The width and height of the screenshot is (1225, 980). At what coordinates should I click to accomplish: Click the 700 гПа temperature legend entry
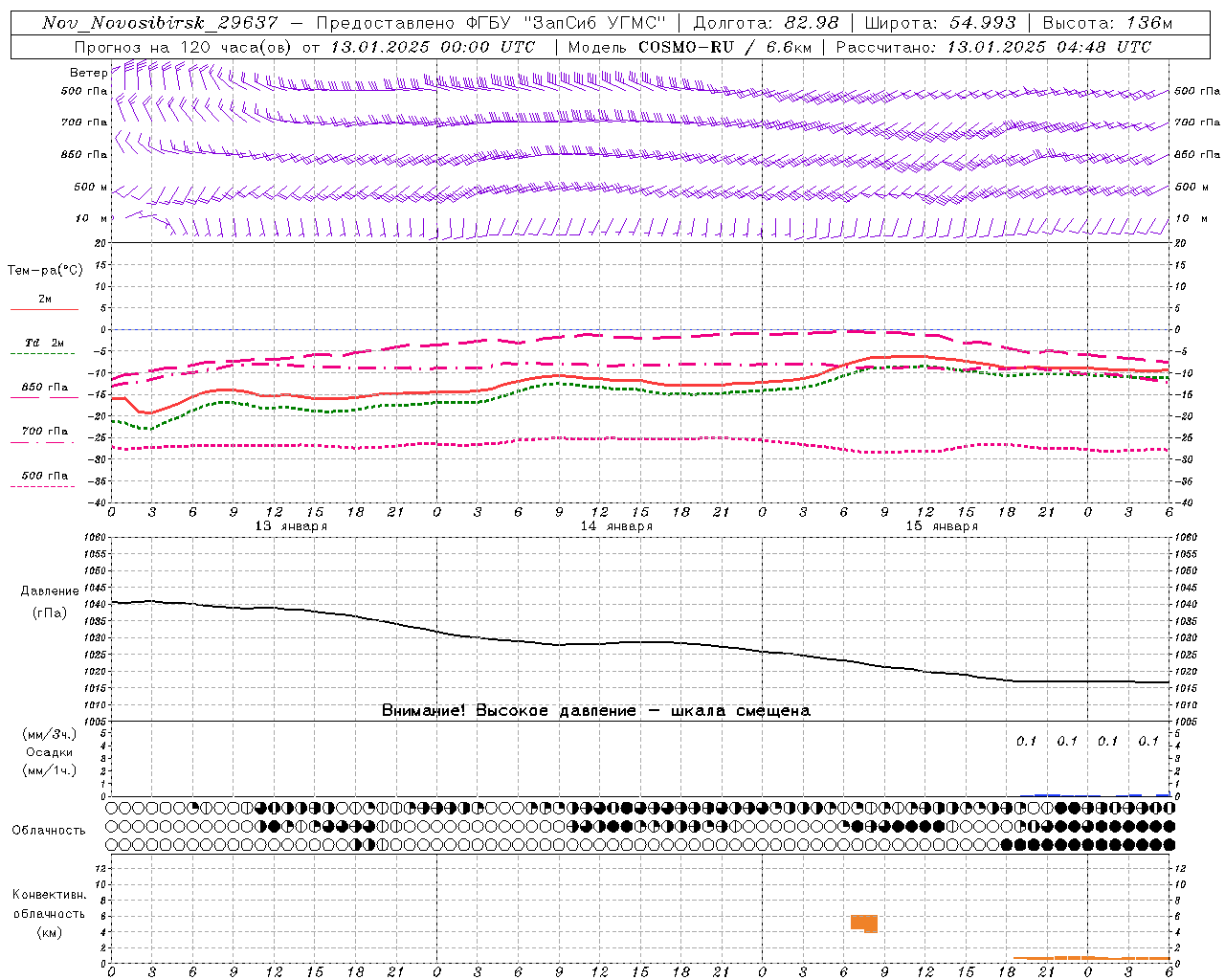click(44, 432)
